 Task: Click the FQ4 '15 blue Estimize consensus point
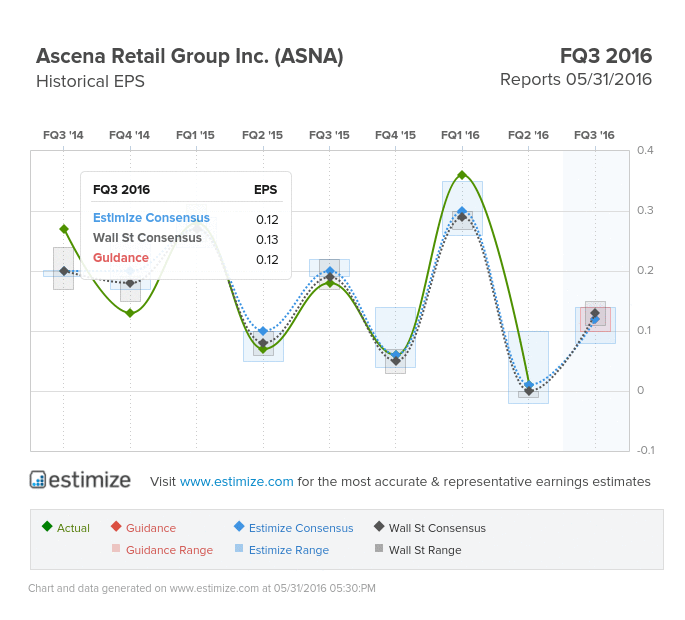(396, 355)
